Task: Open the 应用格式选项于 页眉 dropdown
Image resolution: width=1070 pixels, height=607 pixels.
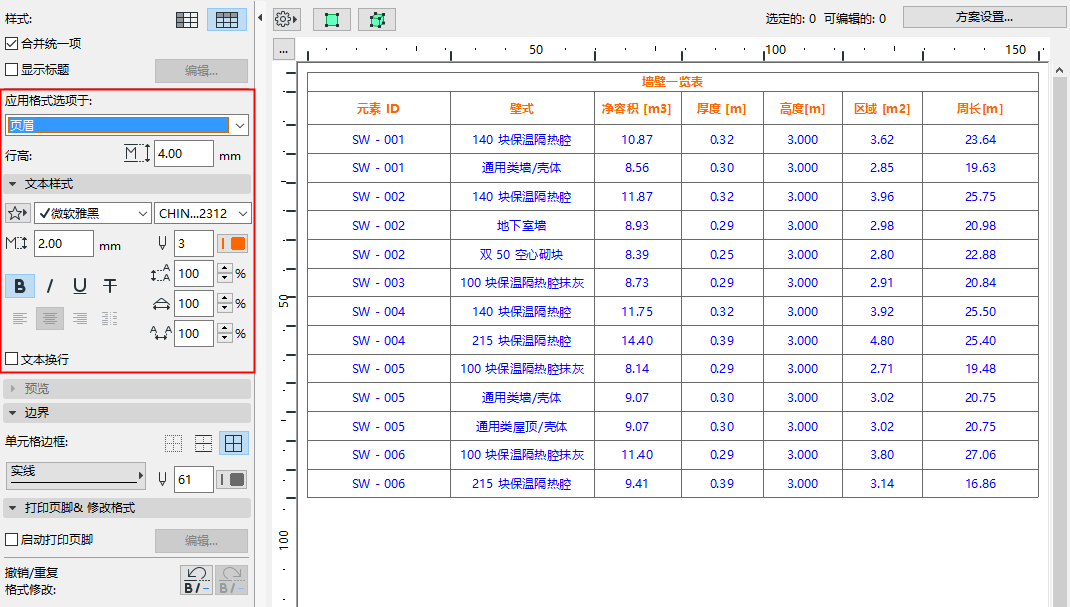Action: point(127,125)
